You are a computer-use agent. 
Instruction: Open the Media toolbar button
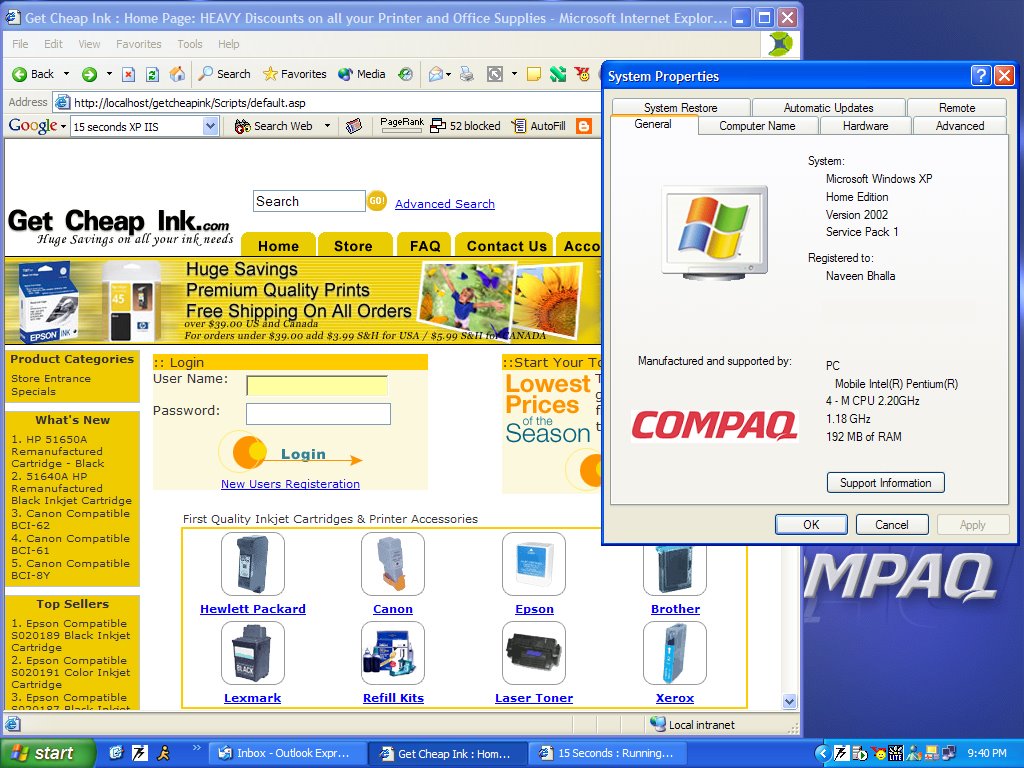click(362, 74)
